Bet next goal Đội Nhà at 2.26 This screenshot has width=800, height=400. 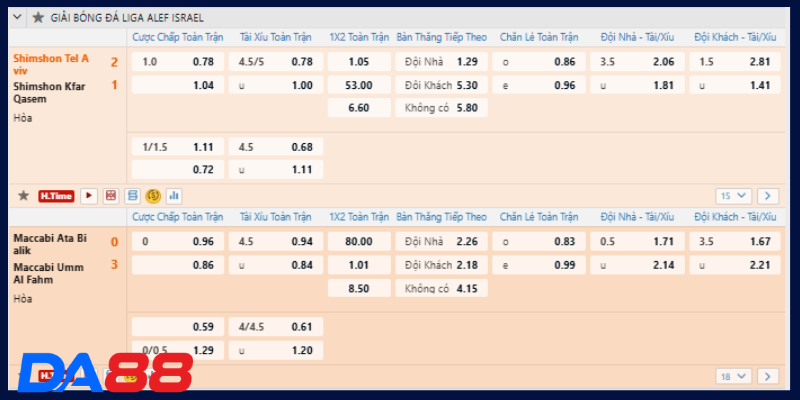tap(441, 241)
